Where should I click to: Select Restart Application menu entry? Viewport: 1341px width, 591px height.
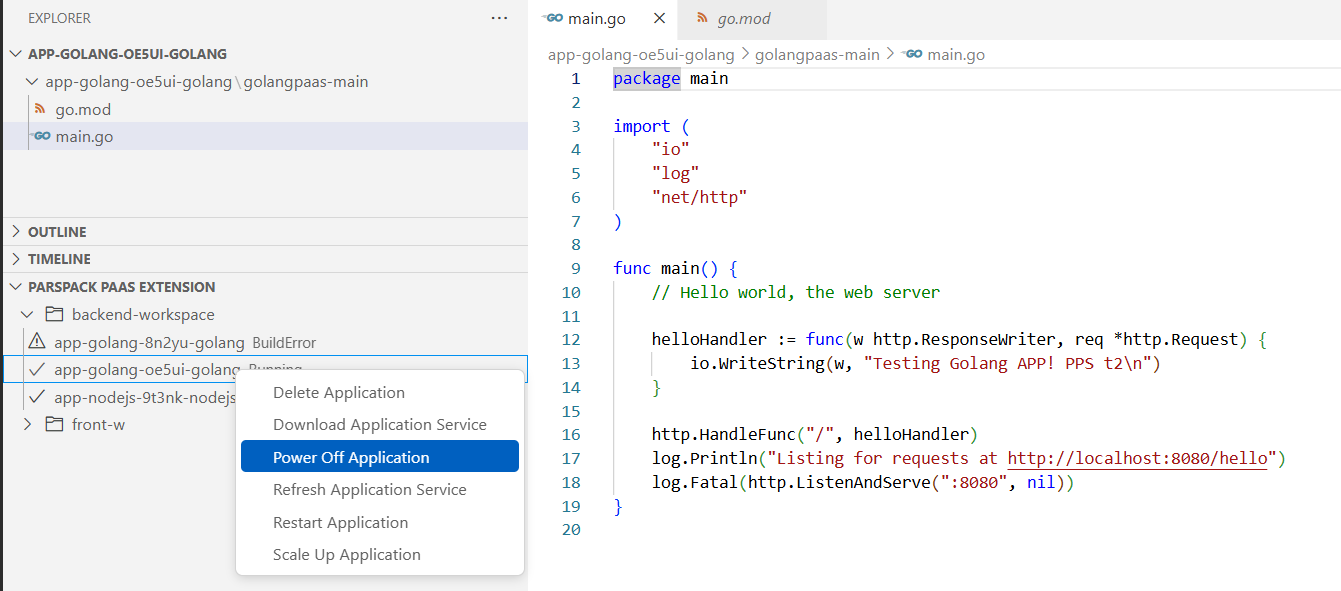(340, 522)
